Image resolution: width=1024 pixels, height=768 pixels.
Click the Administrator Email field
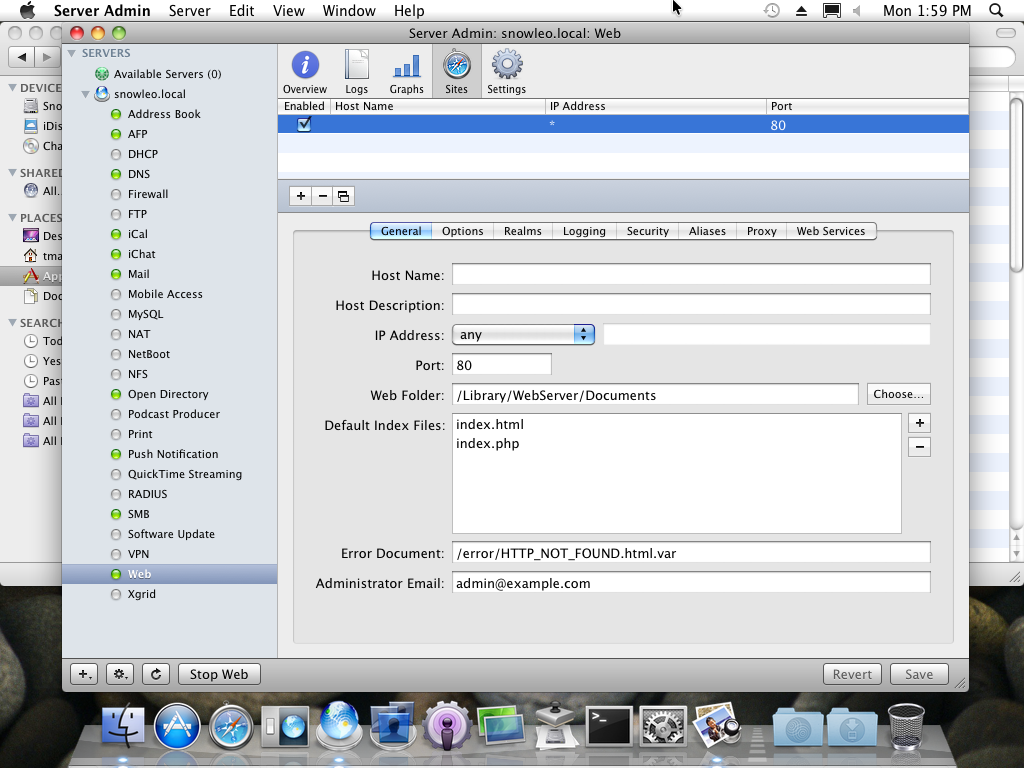pyautogui.click(x=691, y=583)
